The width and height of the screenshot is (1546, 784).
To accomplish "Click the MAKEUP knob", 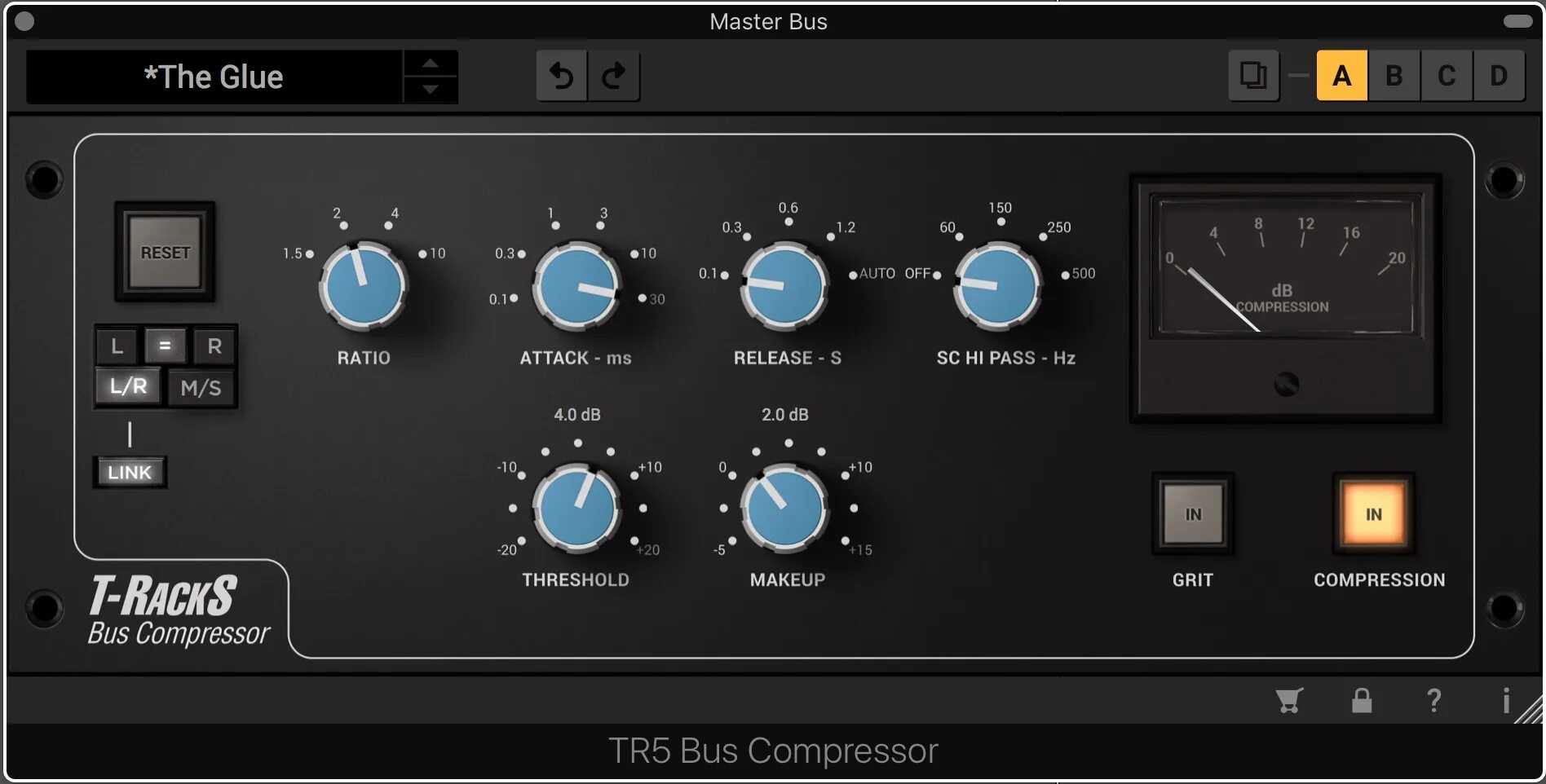I will (x=784, y=509).
